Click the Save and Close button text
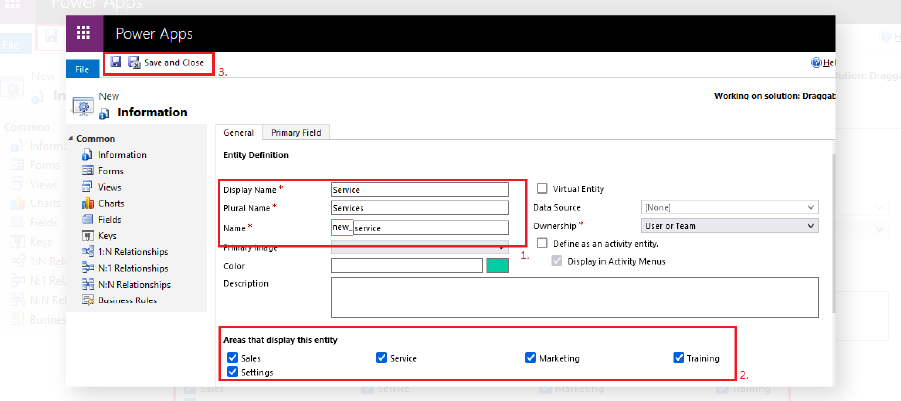 [x=174, y=63]
